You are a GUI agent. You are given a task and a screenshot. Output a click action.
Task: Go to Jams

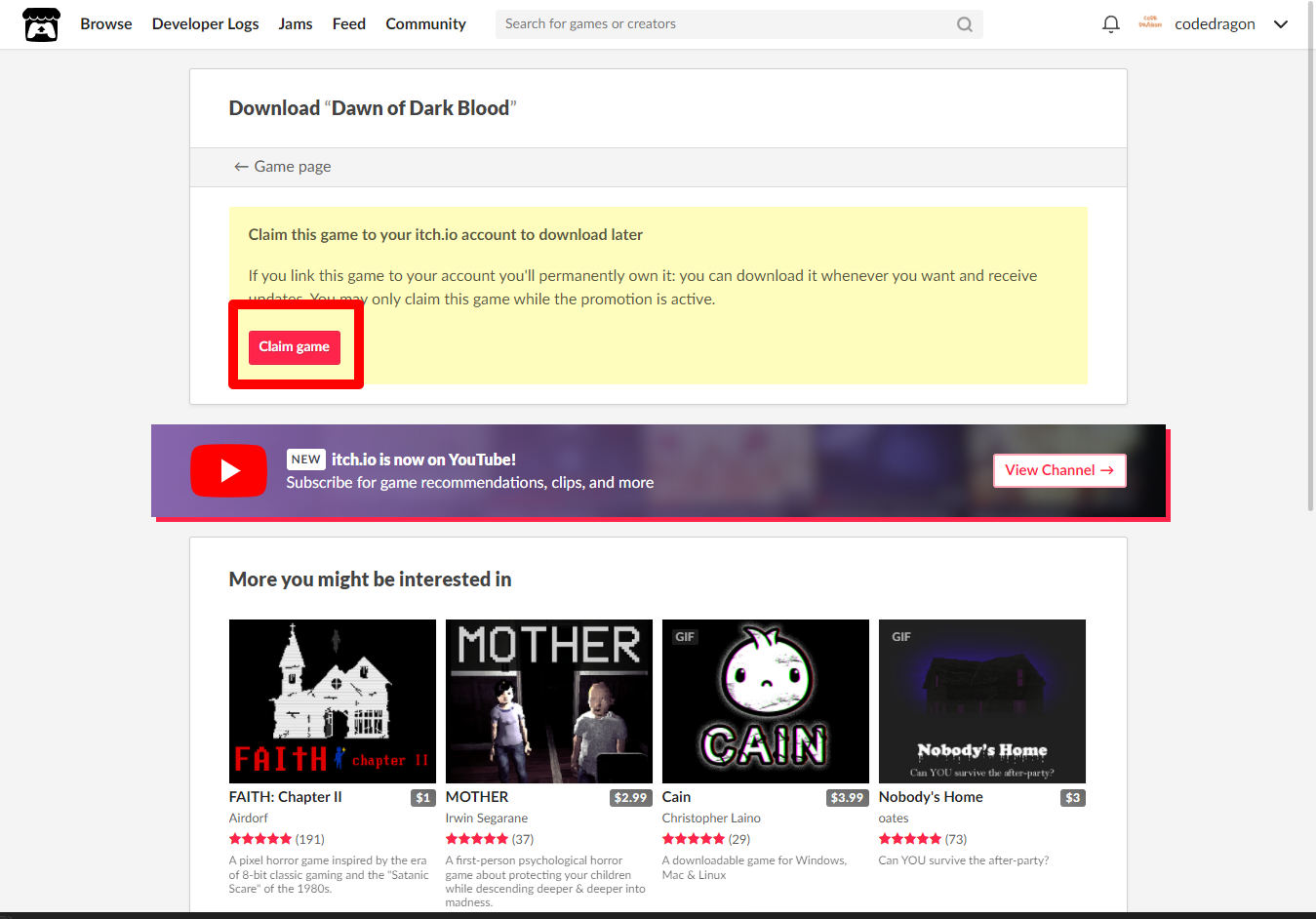pos(296,24)
